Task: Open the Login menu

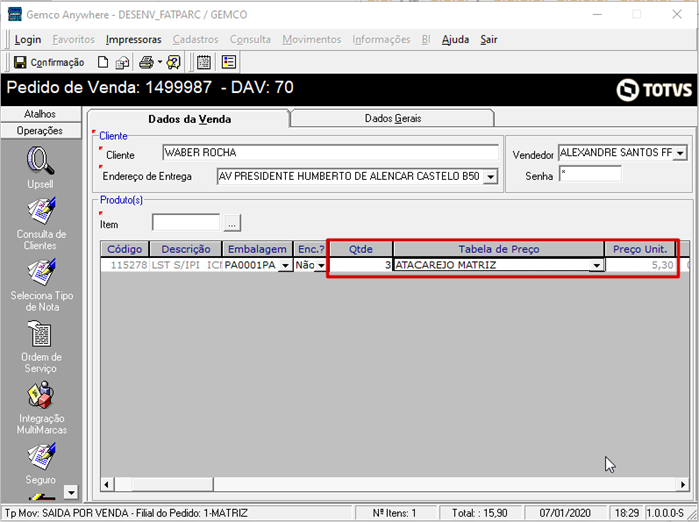Action: (x=28, y=40)
